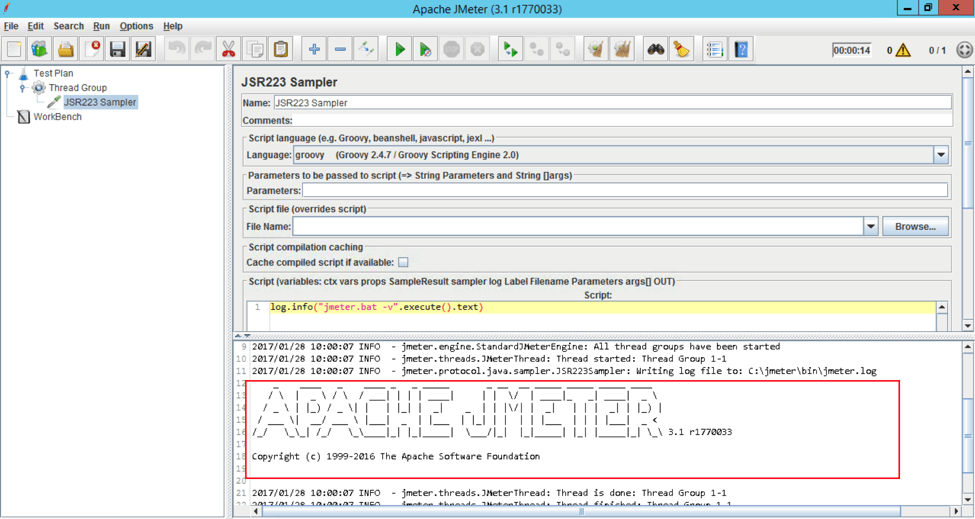Click into the script editor line 1

pos(603,307)
